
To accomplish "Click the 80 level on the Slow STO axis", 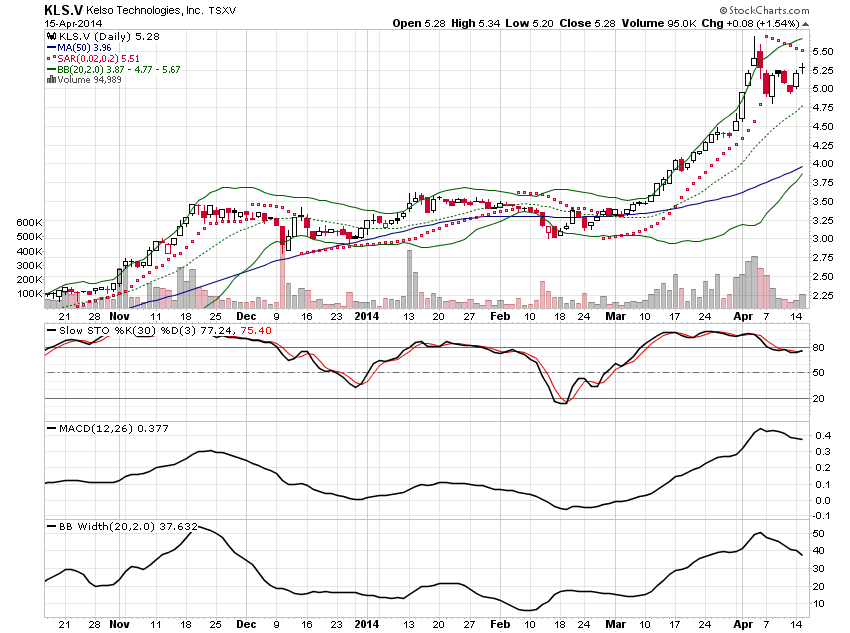I will pyautogui.click(x=819, y=348).
